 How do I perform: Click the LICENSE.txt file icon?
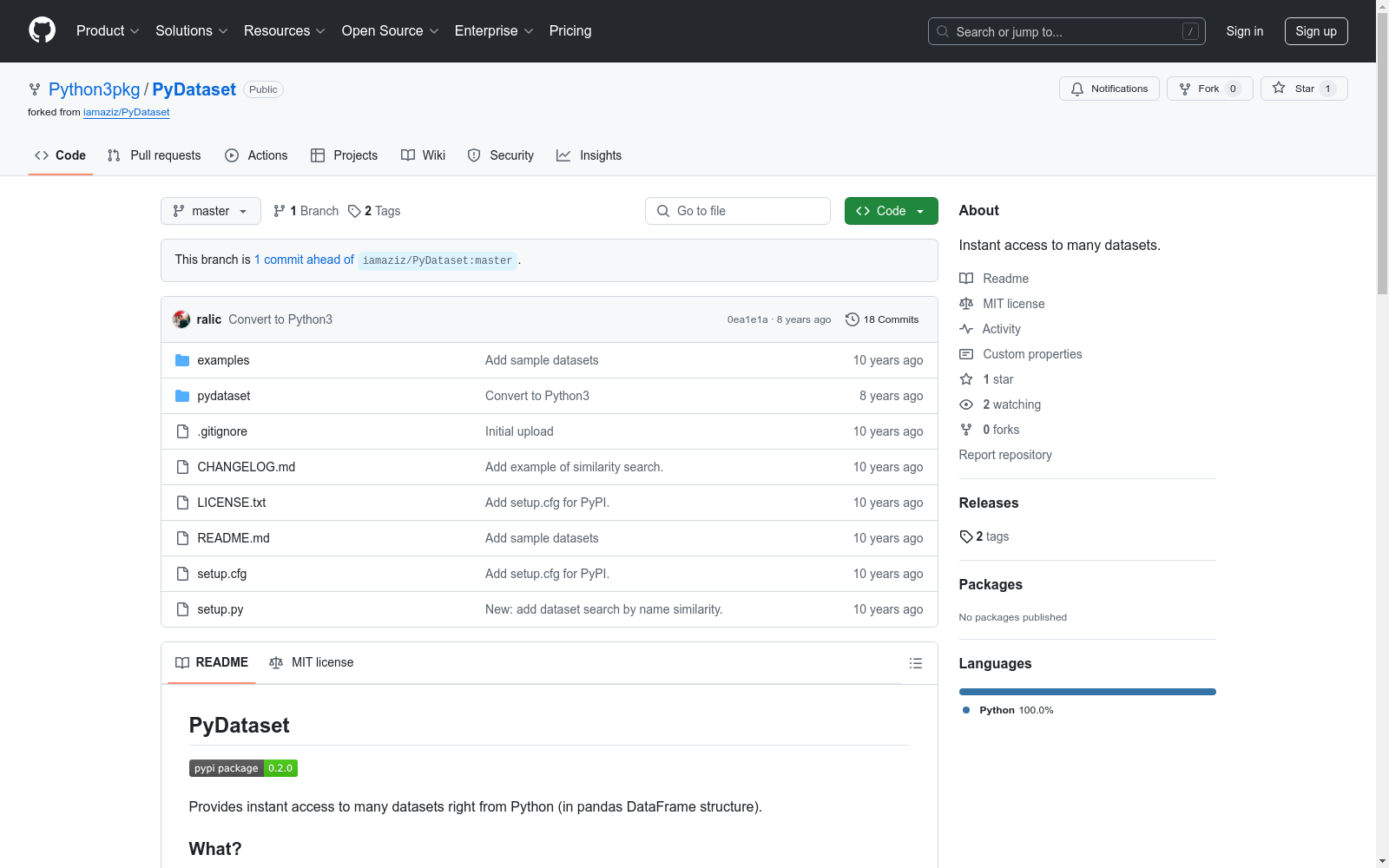click(x=182, y=503)
